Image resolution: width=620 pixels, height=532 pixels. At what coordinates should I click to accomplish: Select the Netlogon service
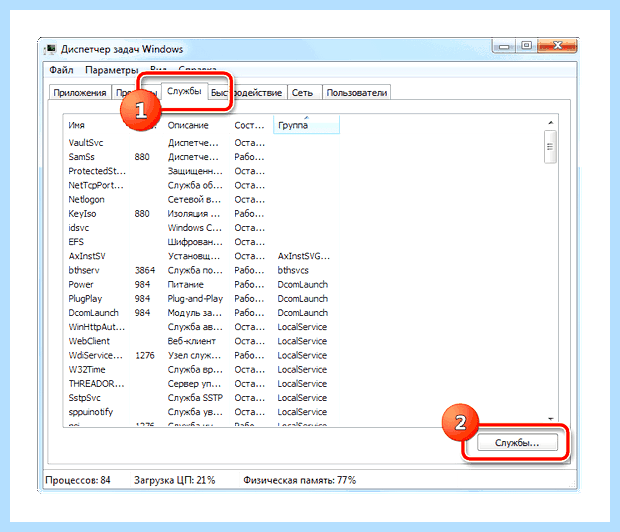(86, 199)
